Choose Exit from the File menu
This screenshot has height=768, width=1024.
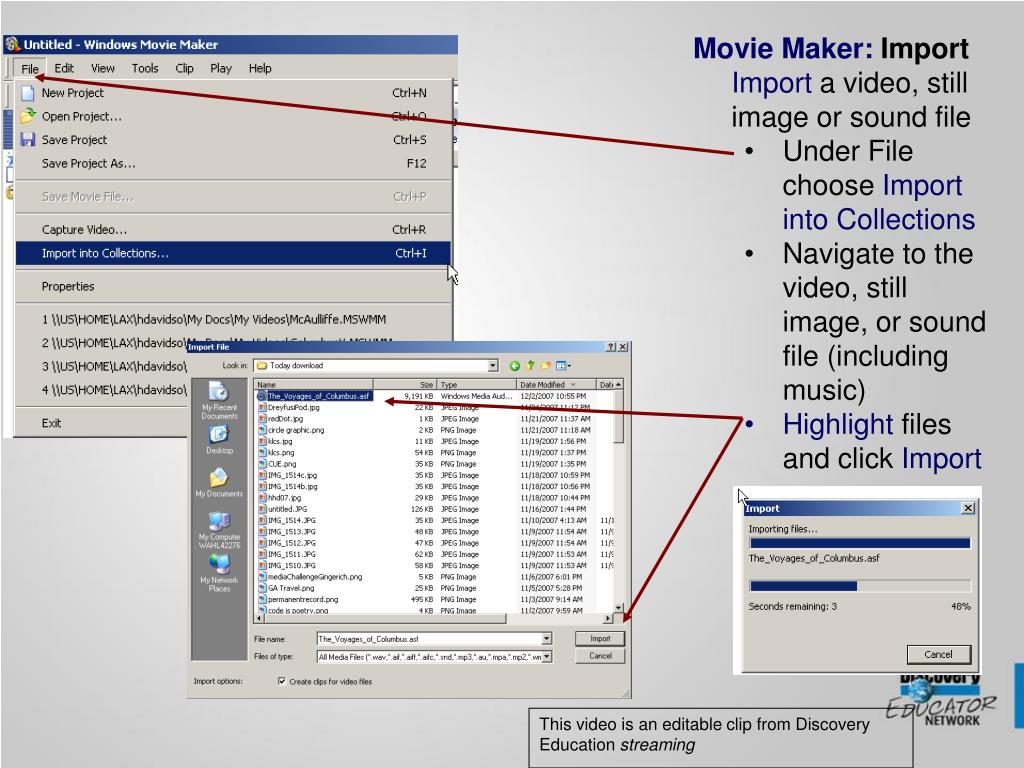[x=101, y=423]
